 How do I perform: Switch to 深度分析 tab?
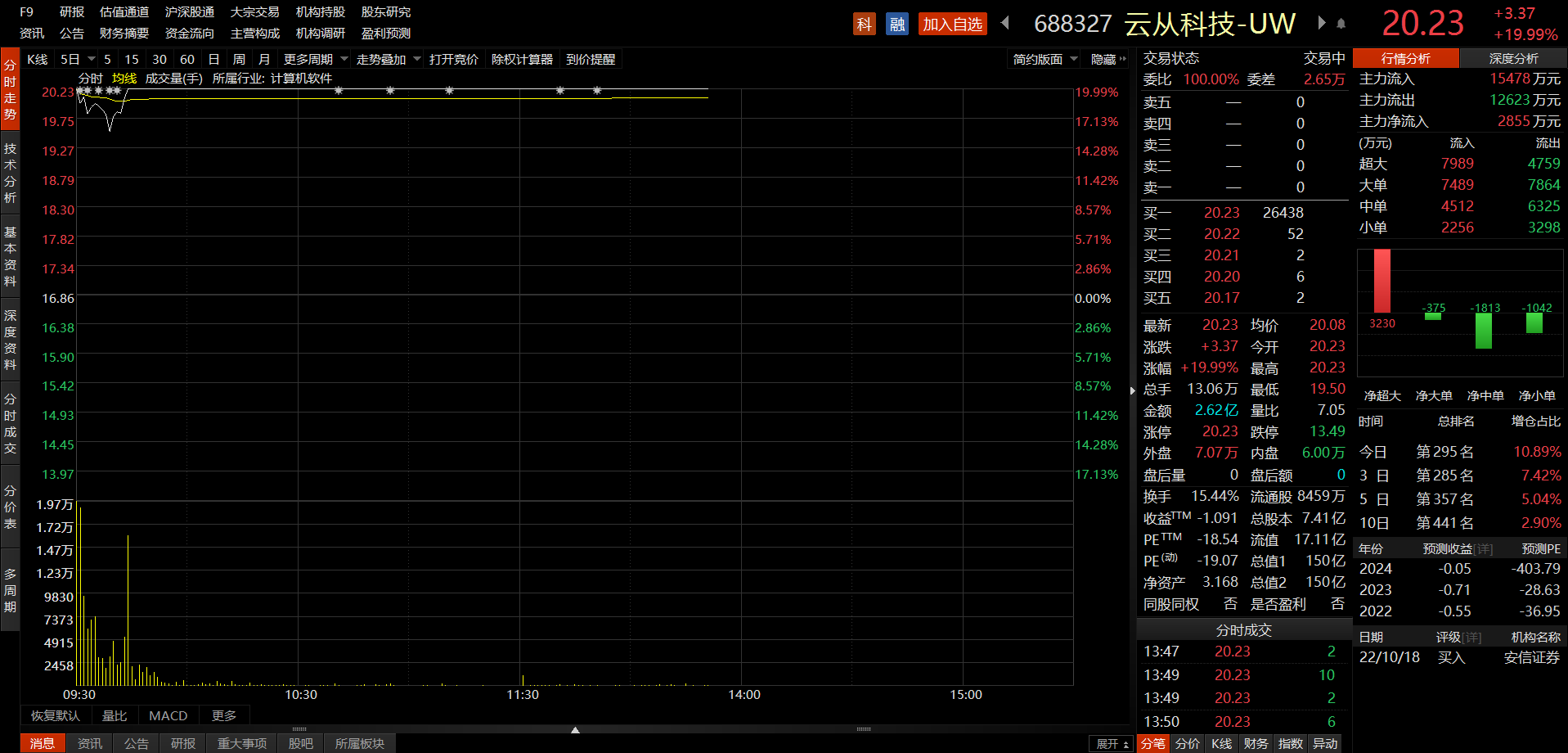click(1514, 58)
